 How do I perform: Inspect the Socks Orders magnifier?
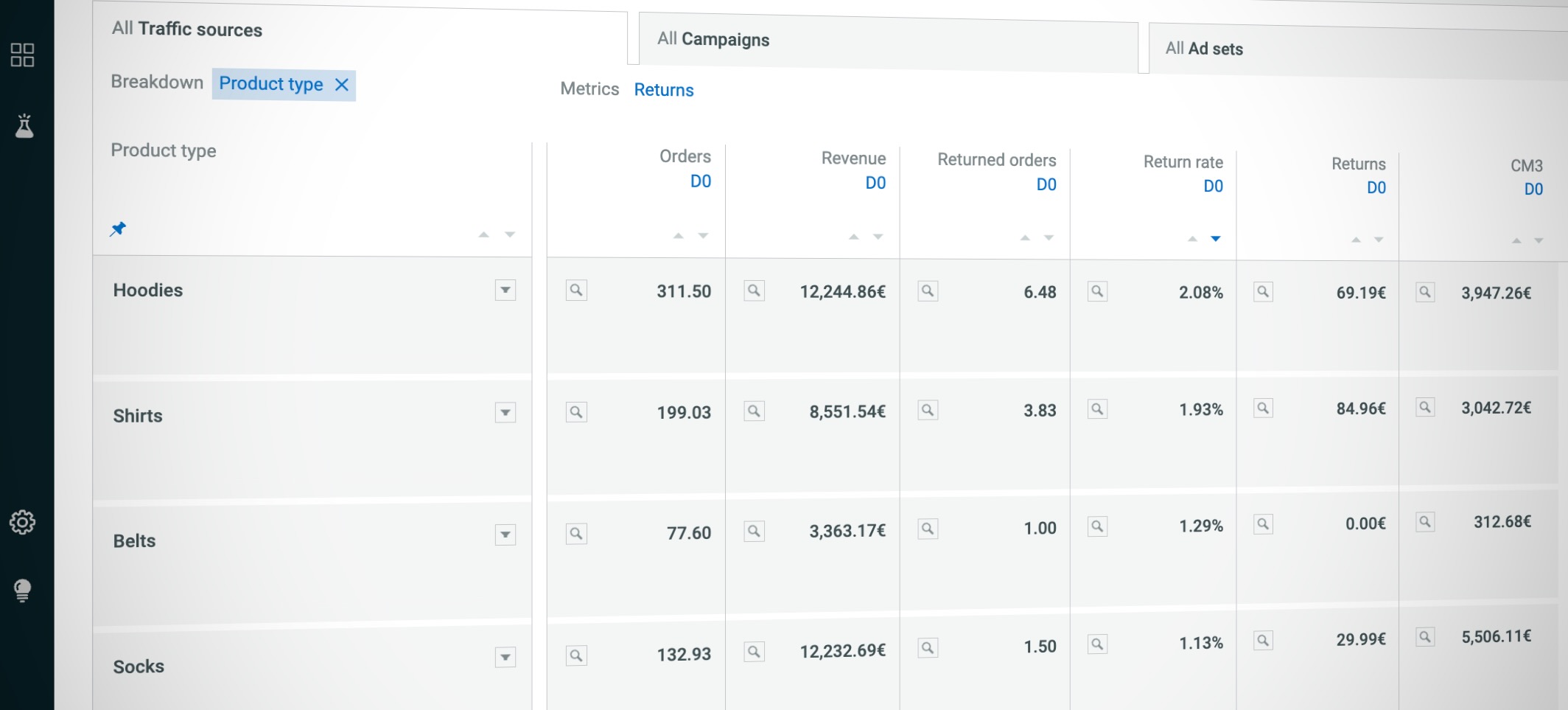click(576, 655)
